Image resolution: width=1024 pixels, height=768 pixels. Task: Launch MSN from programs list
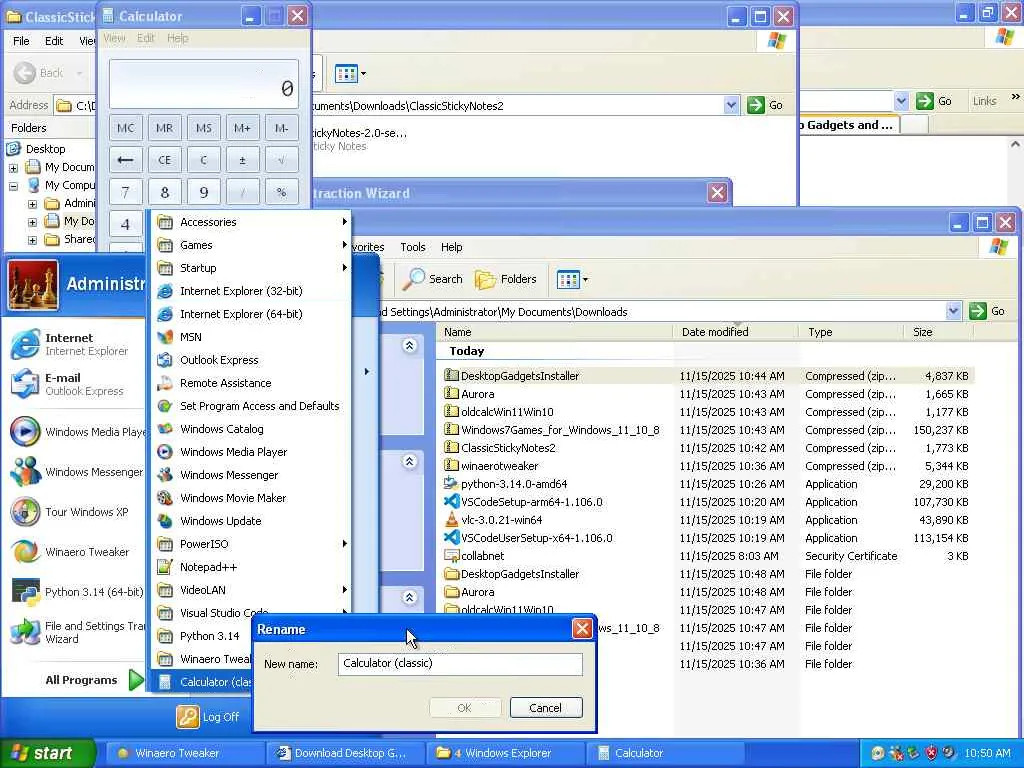[x=251, y=337]
